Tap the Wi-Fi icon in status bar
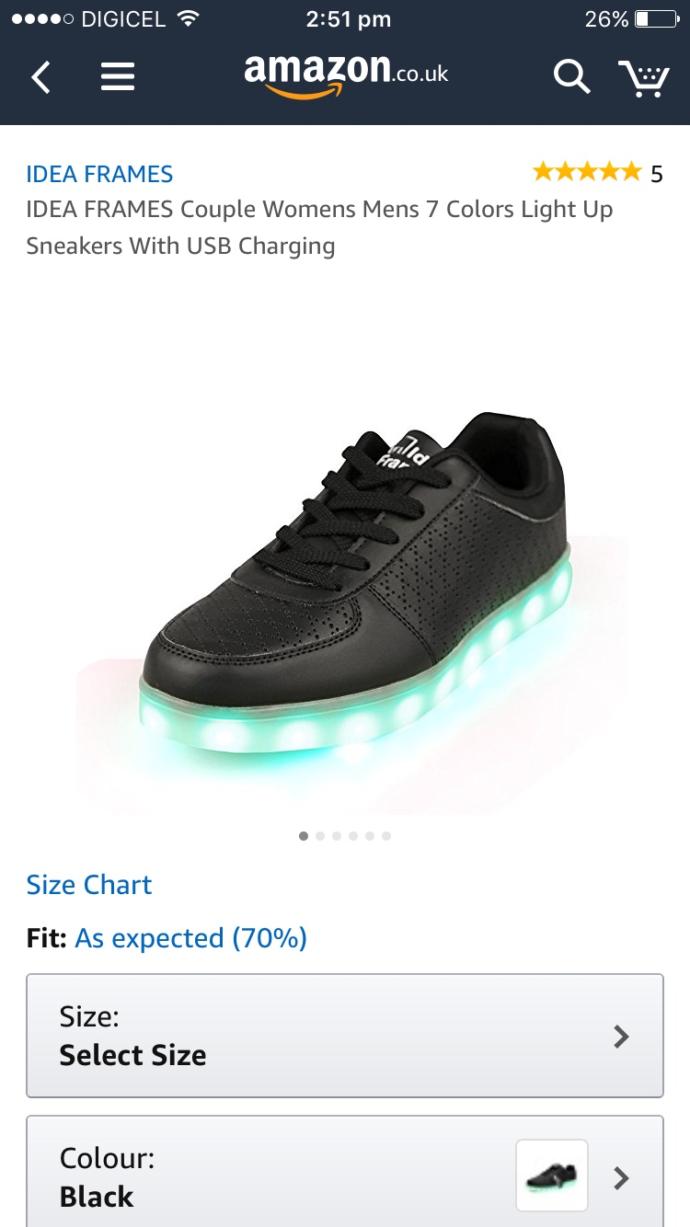The image size is (690, 1227). tap(186, 19)
